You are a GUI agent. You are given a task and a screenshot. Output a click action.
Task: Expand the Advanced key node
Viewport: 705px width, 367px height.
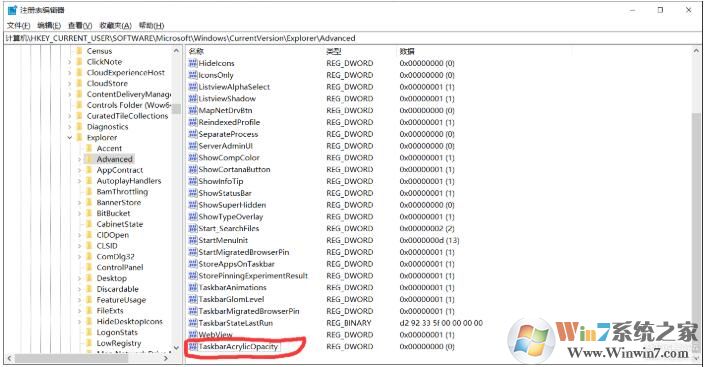(x=80, y=159)
